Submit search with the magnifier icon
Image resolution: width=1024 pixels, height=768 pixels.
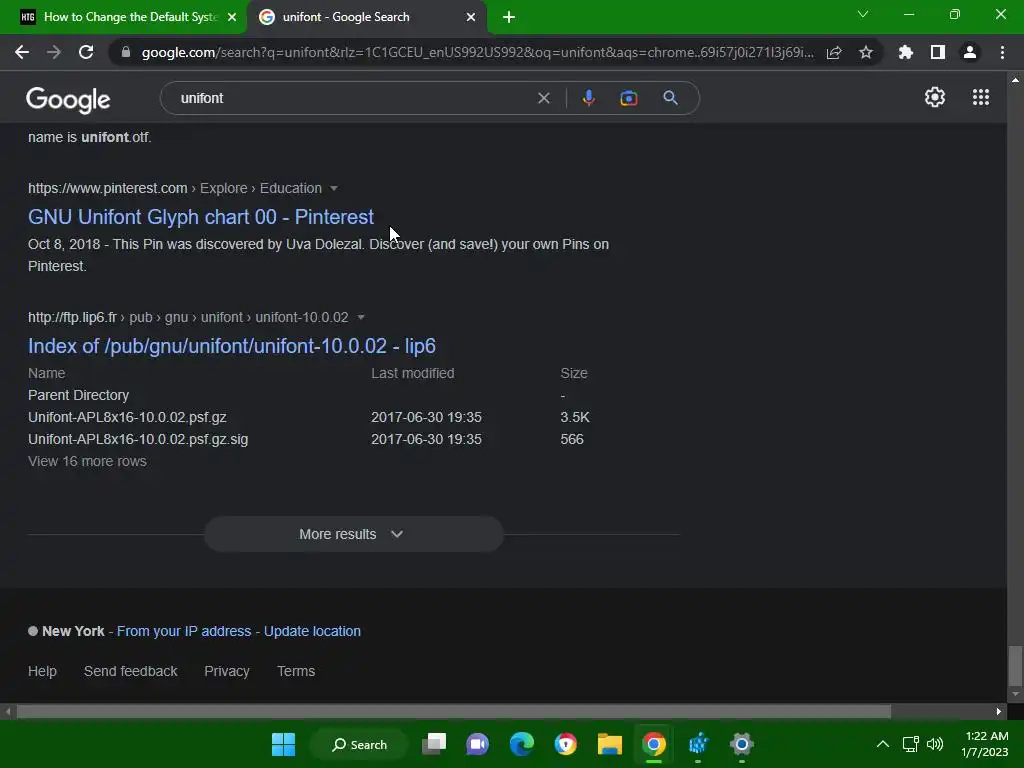coord(671,98)
